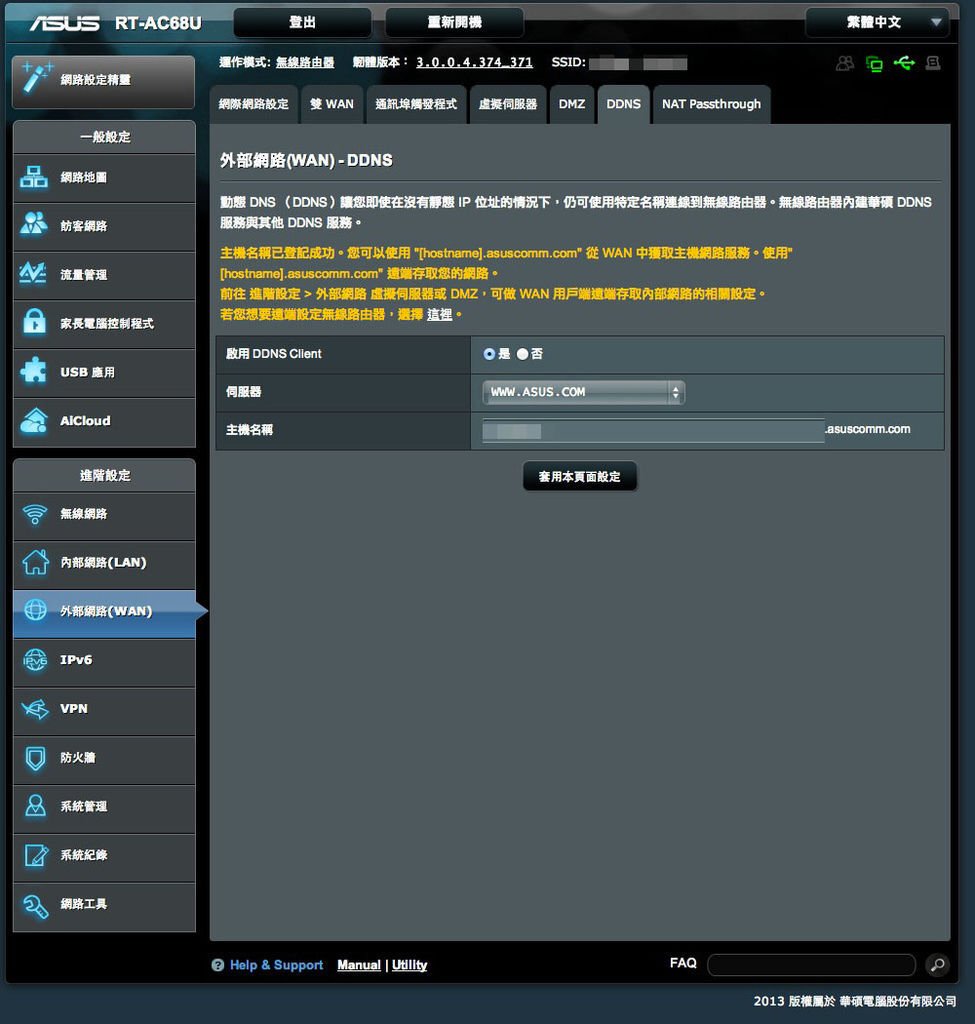
Task: Click the 套用本頁面設定 (Apply) button
Action: coord(579,477)
